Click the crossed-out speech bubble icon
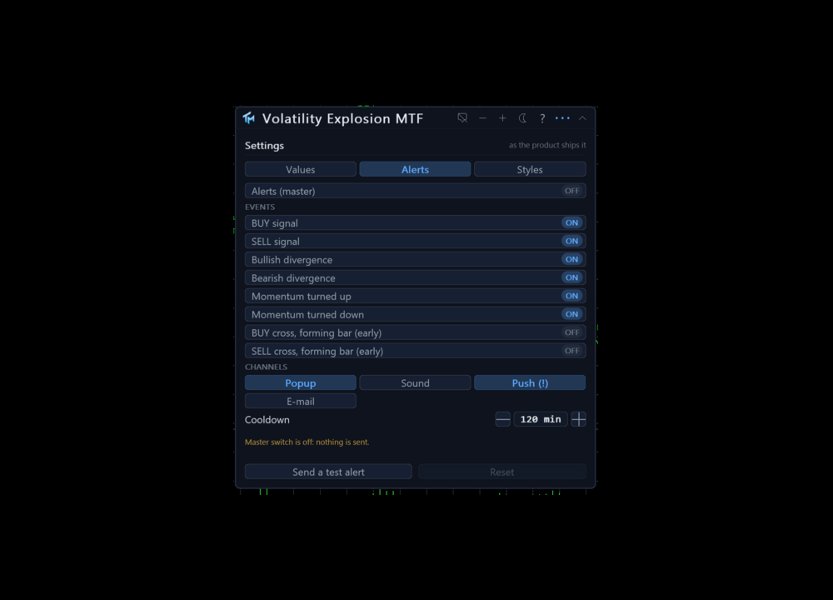This screenshot has width=833, height=600. click(462, 118)
